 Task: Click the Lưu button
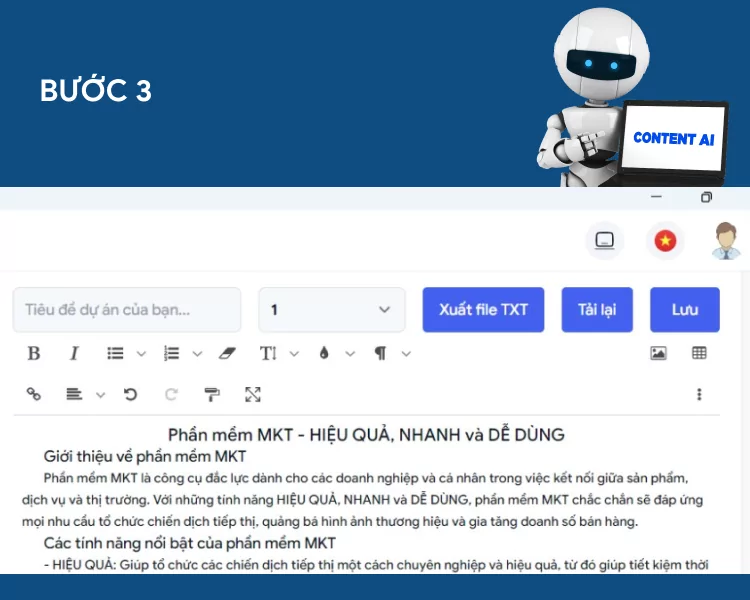point(684,310)
